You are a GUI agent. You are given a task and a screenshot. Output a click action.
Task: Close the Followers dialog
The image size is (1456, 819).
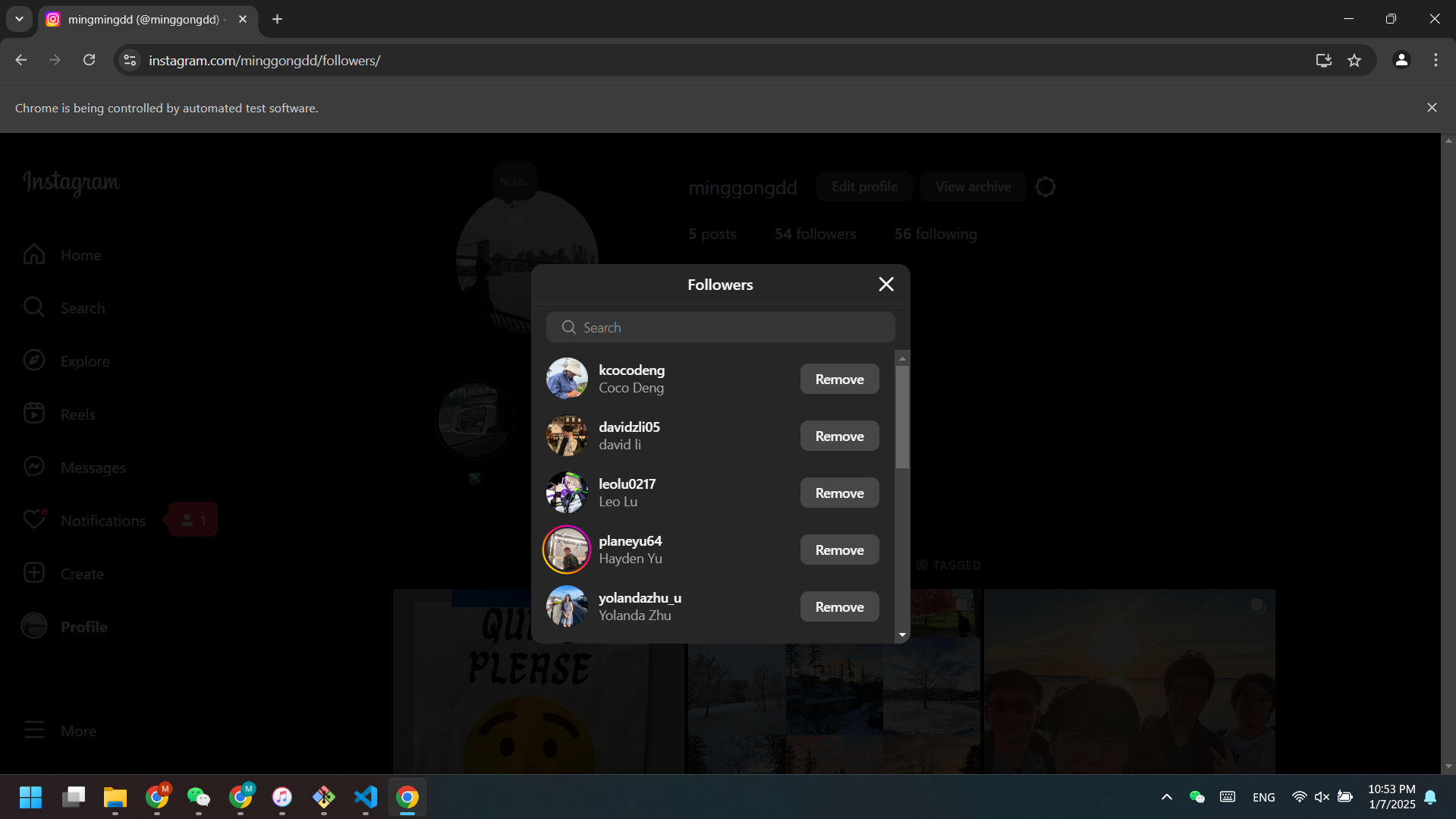(885, 284)
